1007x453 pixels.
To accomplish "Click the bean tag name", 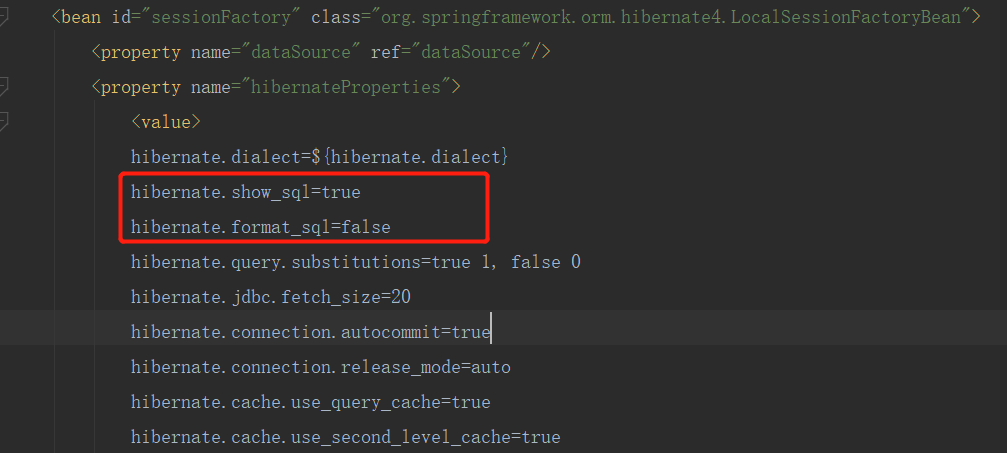I will click(x=80, y=17).
